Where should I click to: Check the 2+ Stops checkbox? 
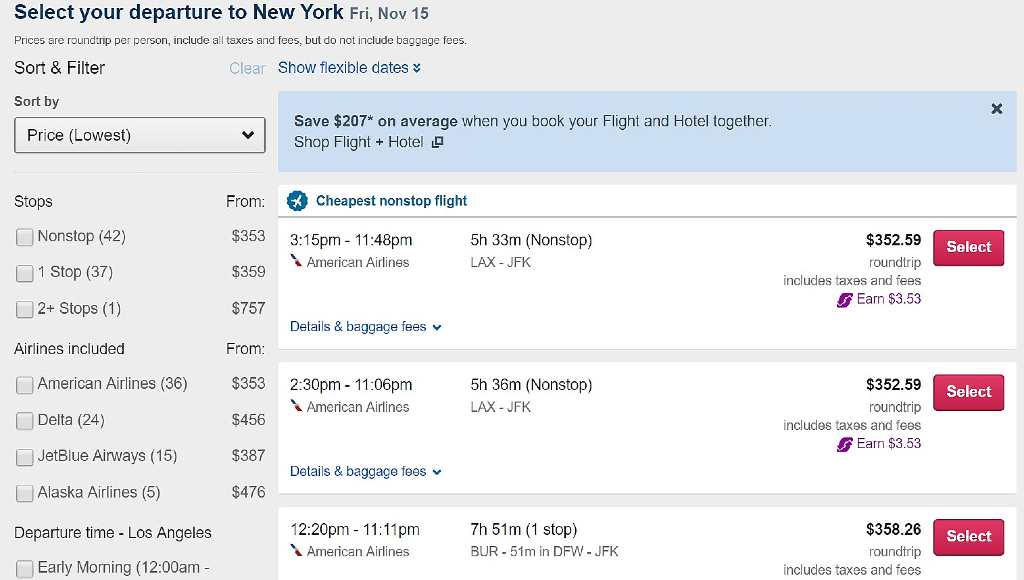pyautogui.click(x=23, y=308)
